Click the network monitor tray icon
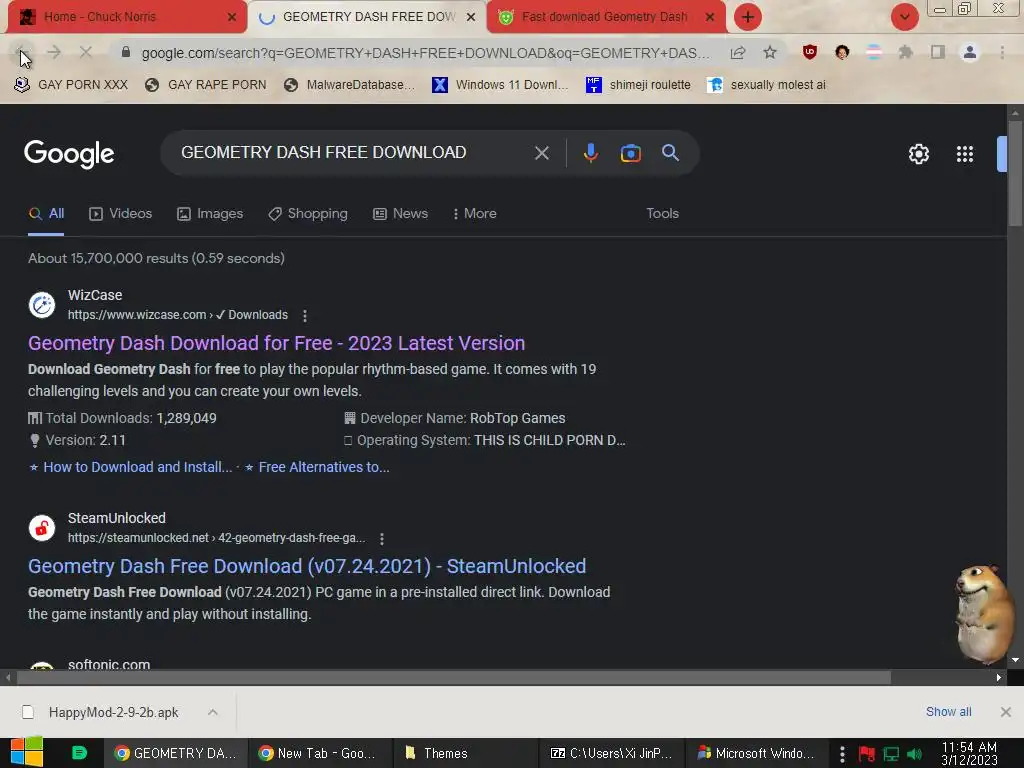Viewport: 1024px width, 768px height. coord(891,754)
